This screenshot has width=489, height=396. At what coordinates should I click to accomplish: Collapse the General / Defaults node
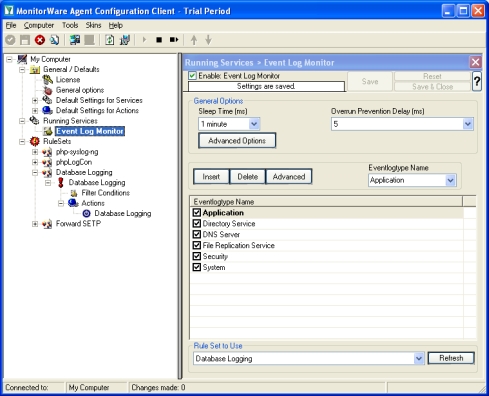22,70
